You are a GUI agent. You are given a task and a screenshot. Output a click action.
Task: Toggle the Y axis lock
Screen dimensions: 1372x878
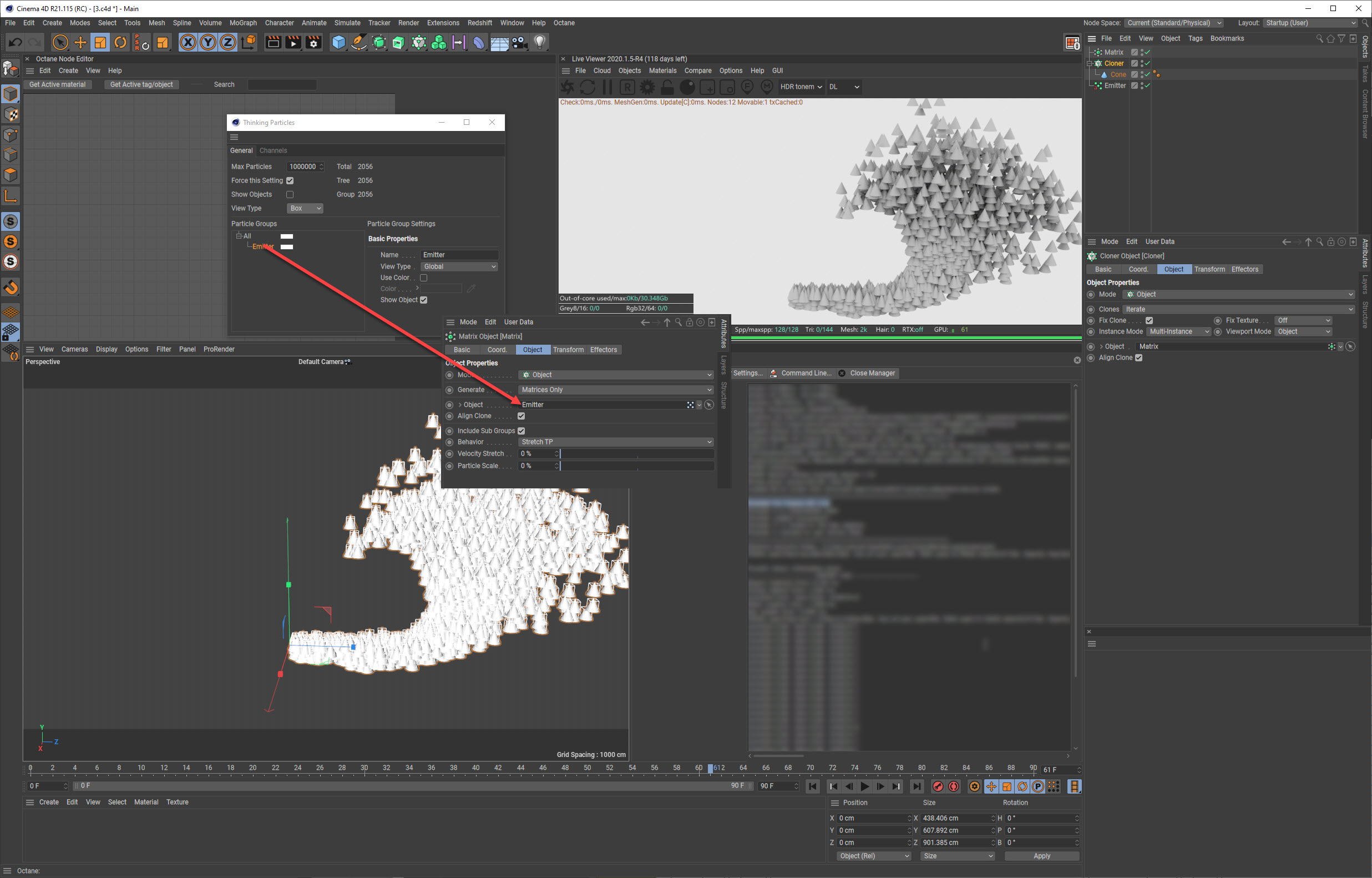[208, 43]
